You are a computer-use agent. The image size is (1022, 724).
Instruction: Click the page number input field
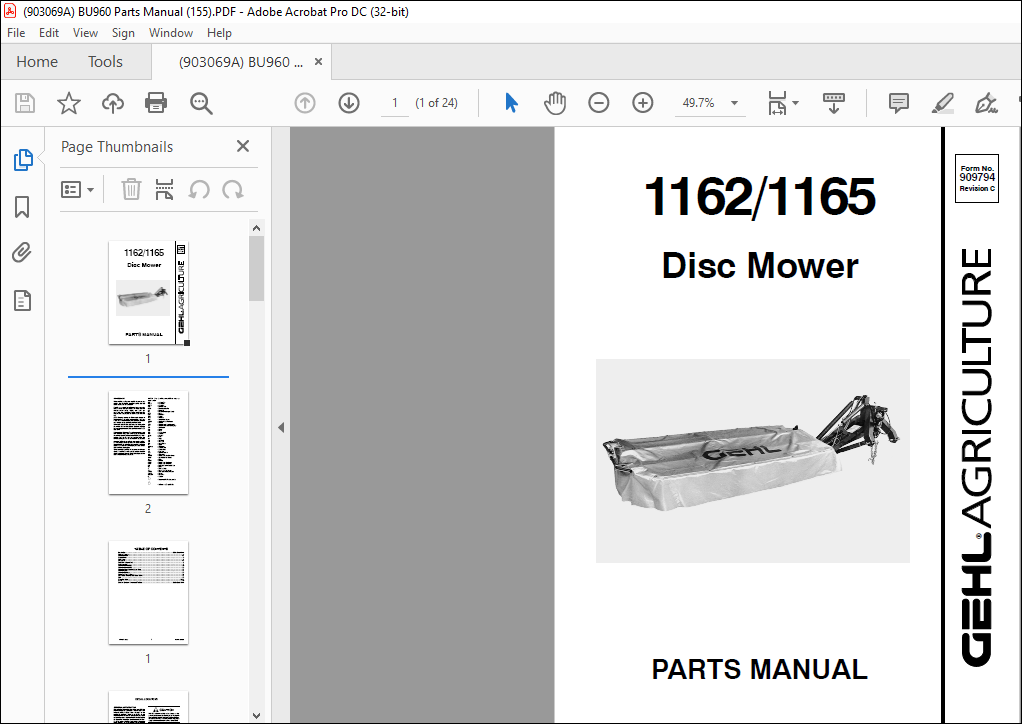394,103
